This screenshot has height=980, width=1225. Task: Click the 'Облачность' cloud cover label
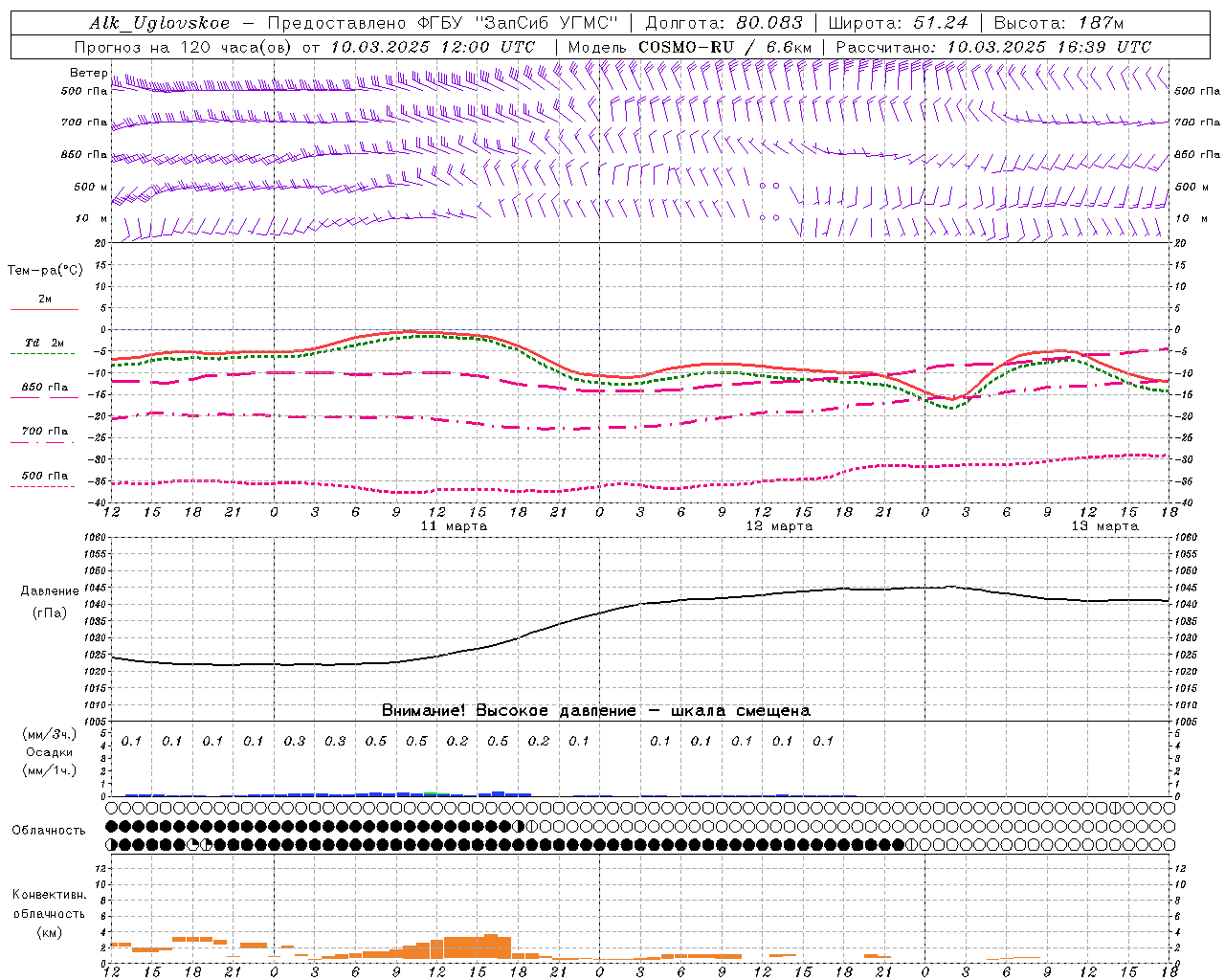[49, 831]
